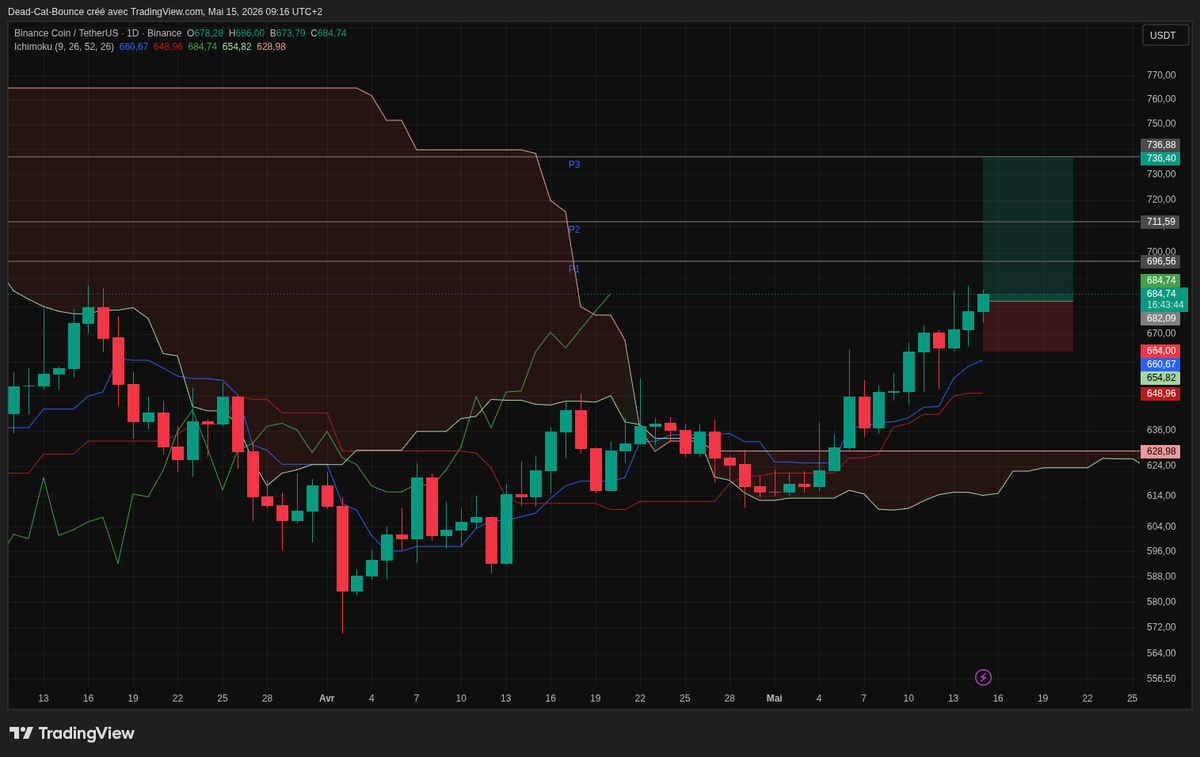Click the 556,50 price scale label
This screenshot has height=757, width=1200.
coord(1161,678)
